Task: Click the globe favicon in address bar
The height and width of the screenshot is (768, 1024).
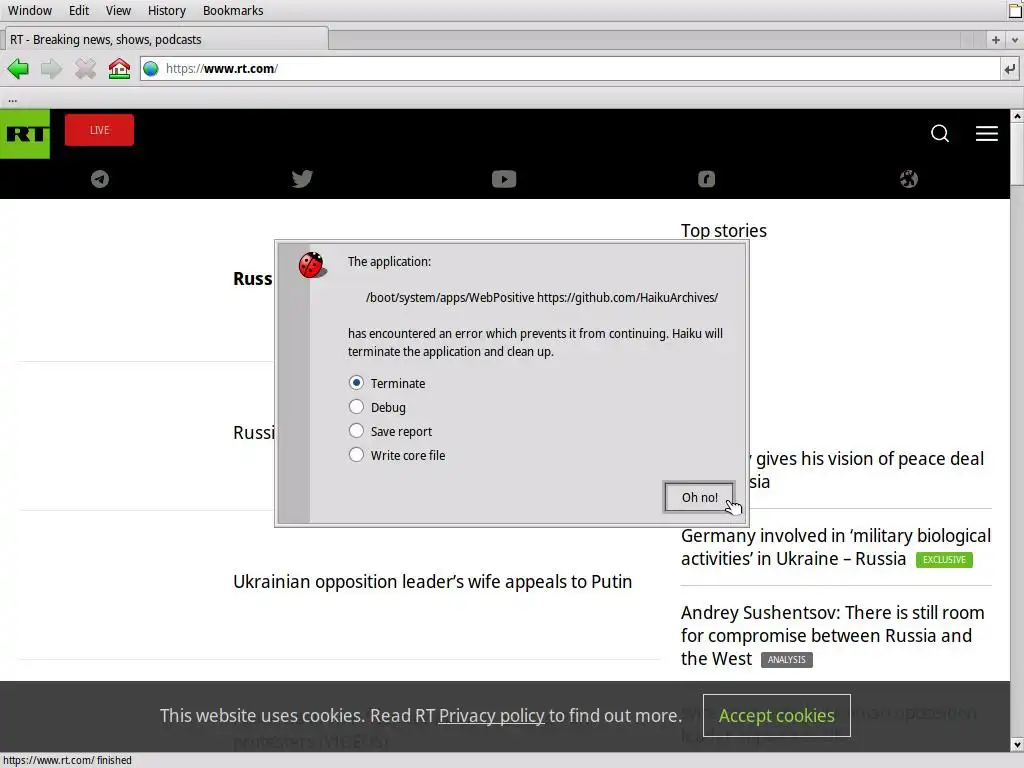Action: pos(151,69)
